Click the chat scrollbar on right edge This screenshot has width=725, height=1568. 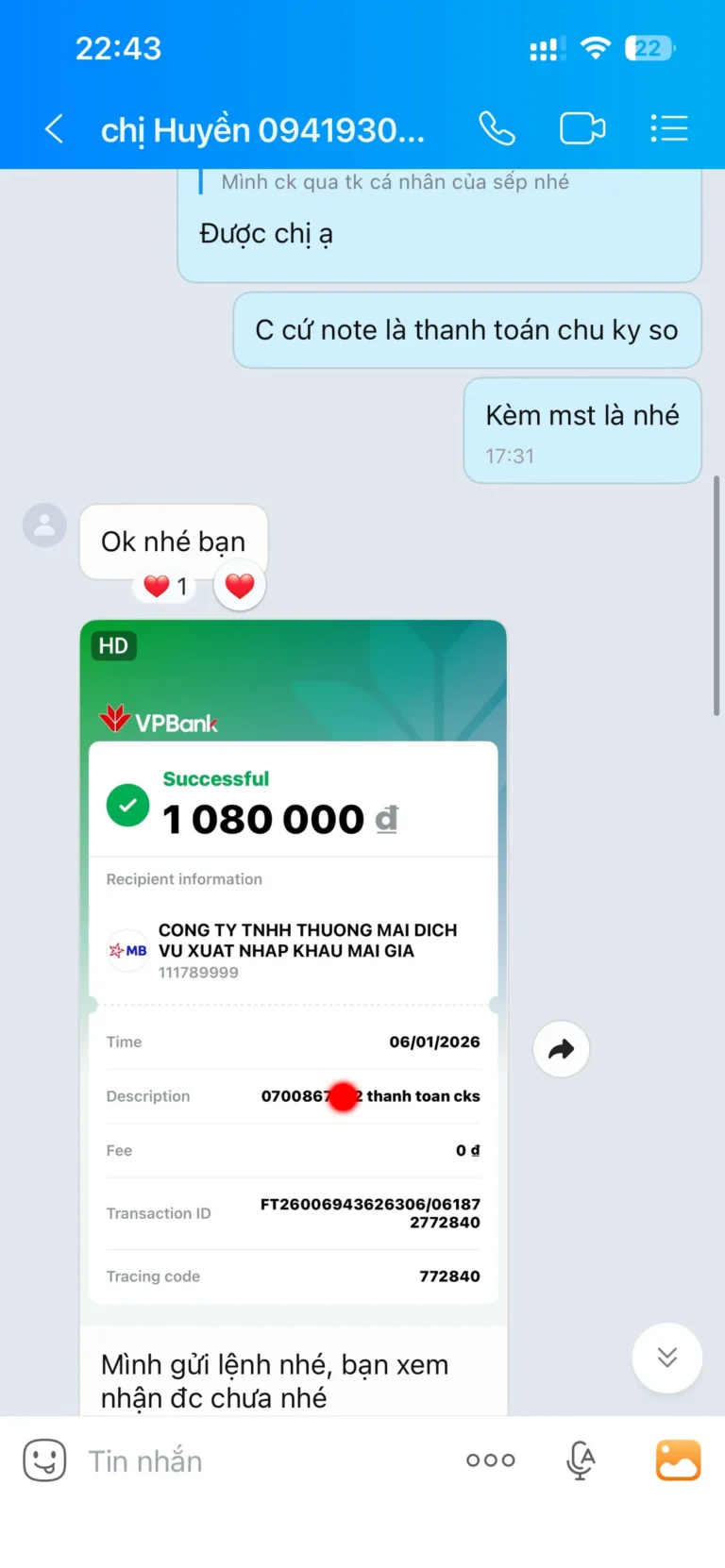tap(717, 596)
